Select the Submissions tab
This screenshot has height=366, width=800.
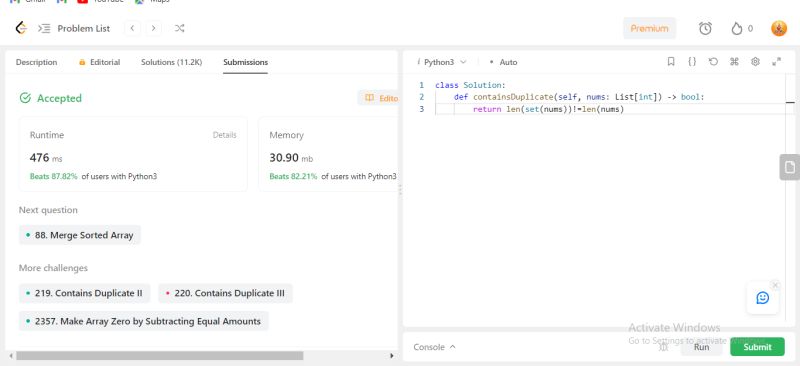pos(245,62)
